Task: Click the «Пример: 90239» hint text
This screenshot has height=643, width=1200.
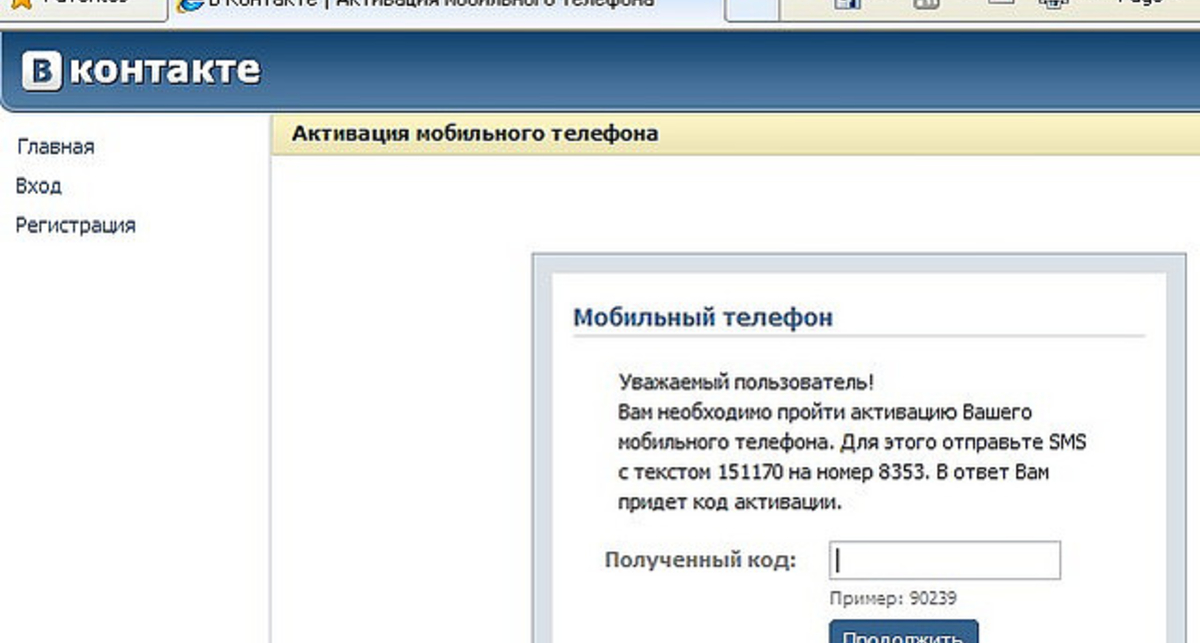Action: [895, 597]
